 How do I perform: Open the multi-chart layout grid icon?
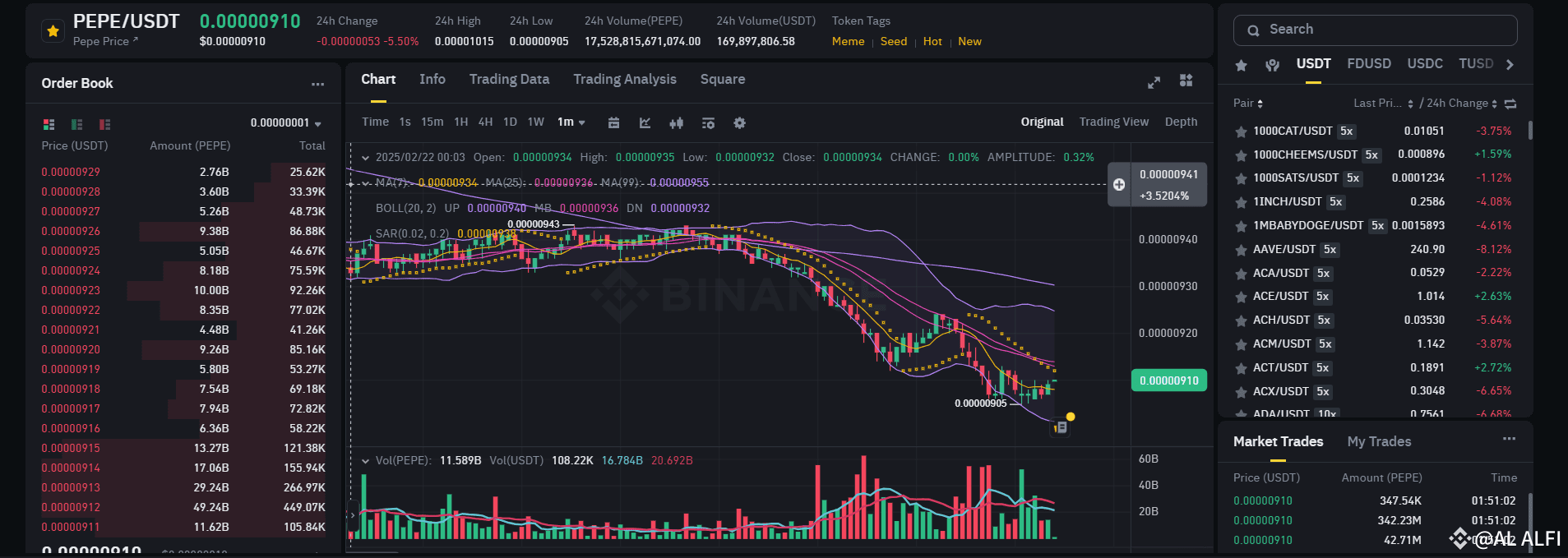click(1186, 81)
